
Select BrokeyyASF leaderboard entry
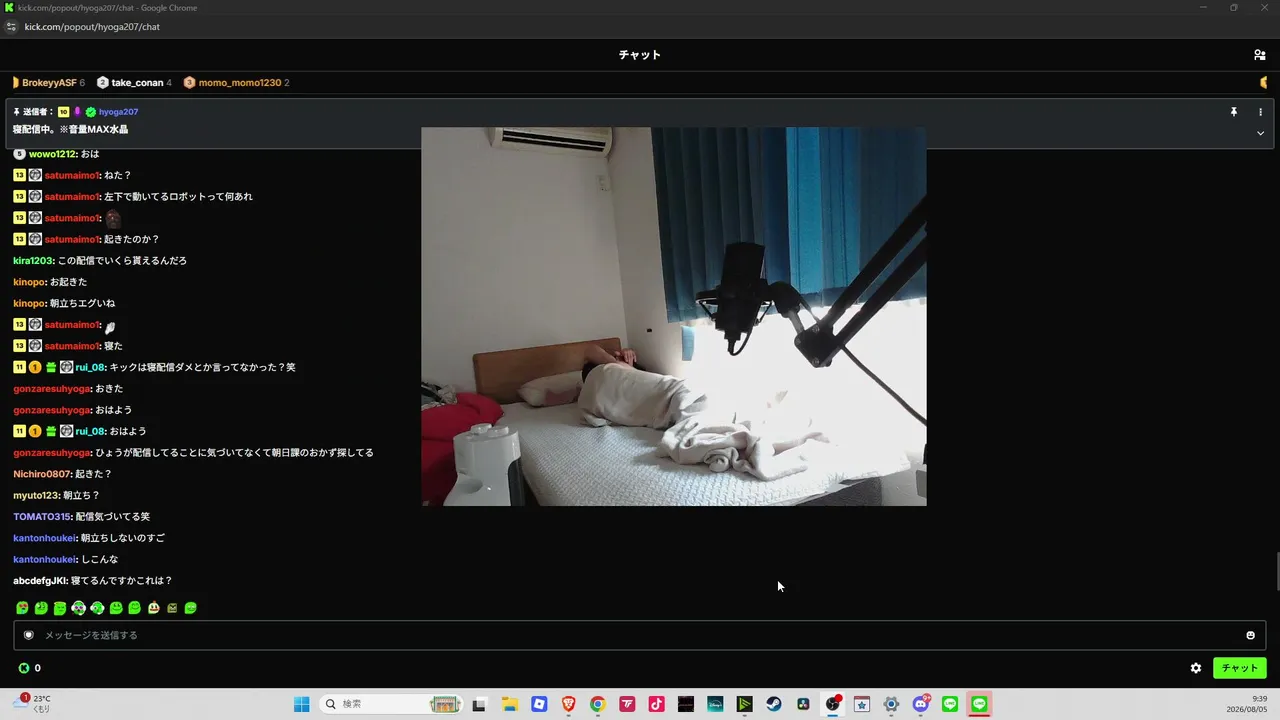(x=49, y=82)
